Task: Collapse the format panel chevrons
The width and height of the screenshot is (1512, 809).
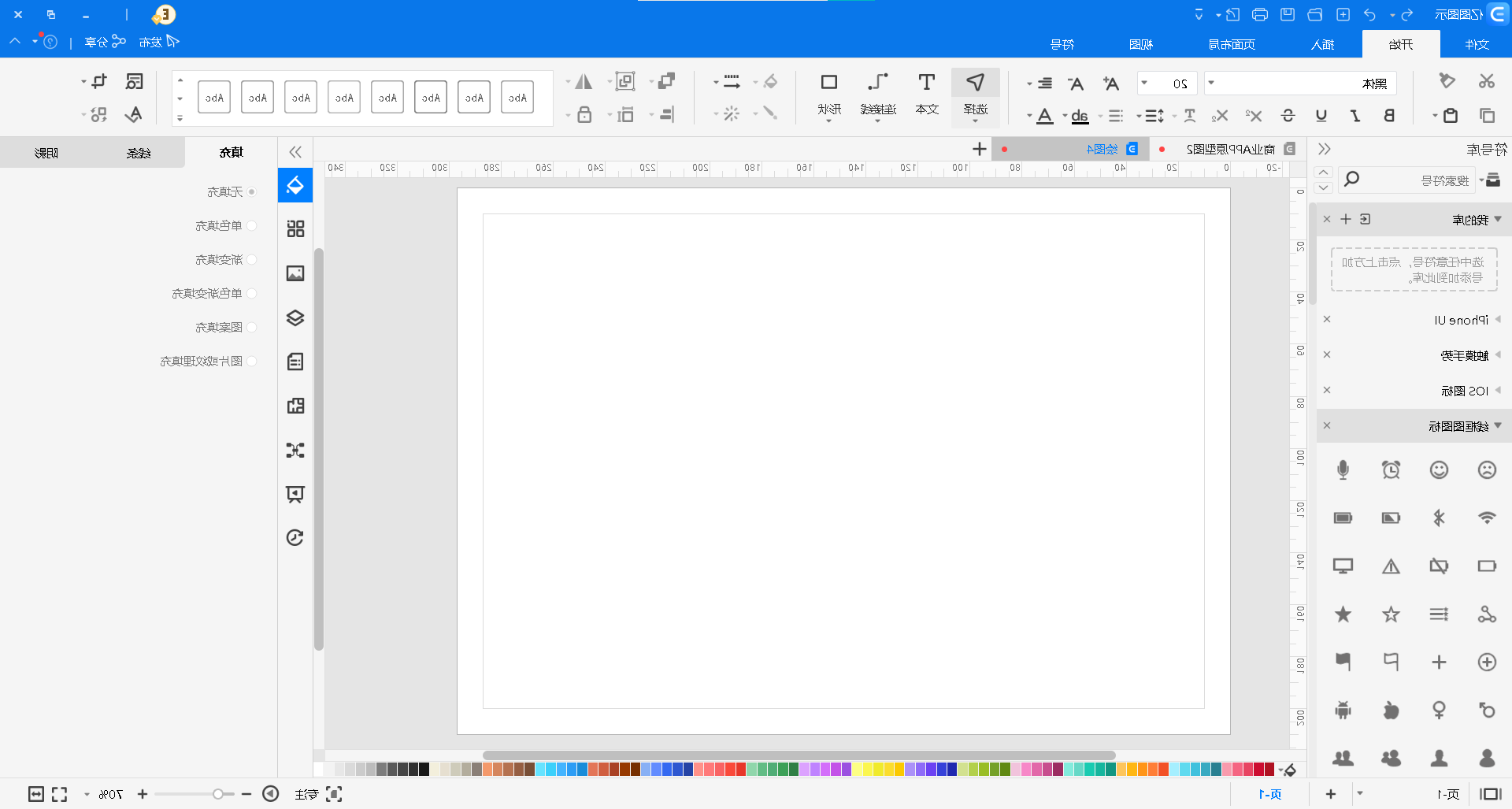Action: 295,152
